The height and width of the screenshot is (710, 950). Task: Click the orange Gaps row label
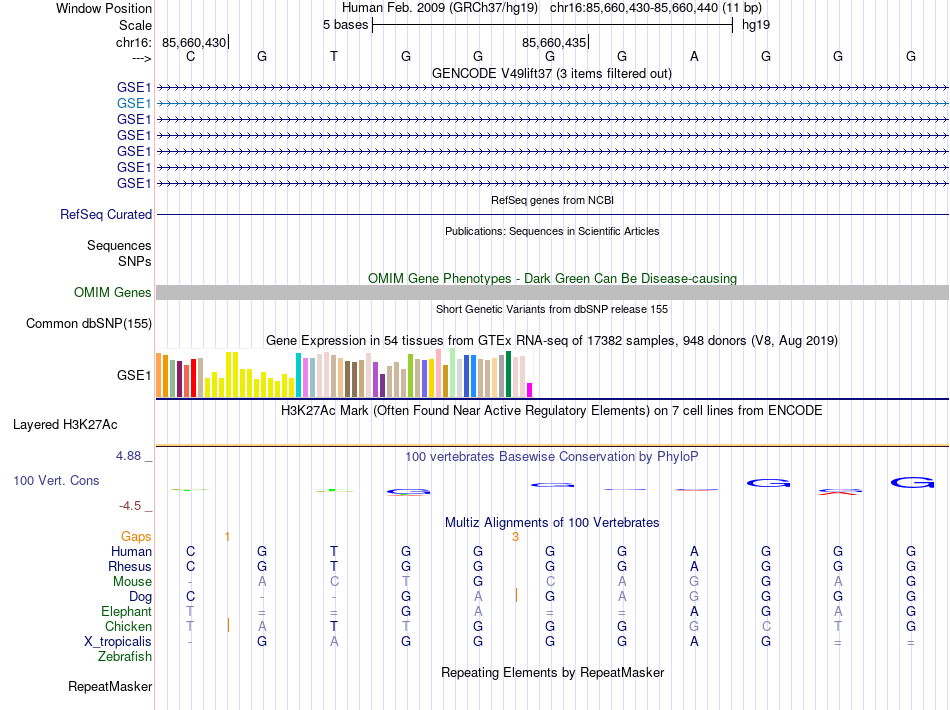pos(136,537)
